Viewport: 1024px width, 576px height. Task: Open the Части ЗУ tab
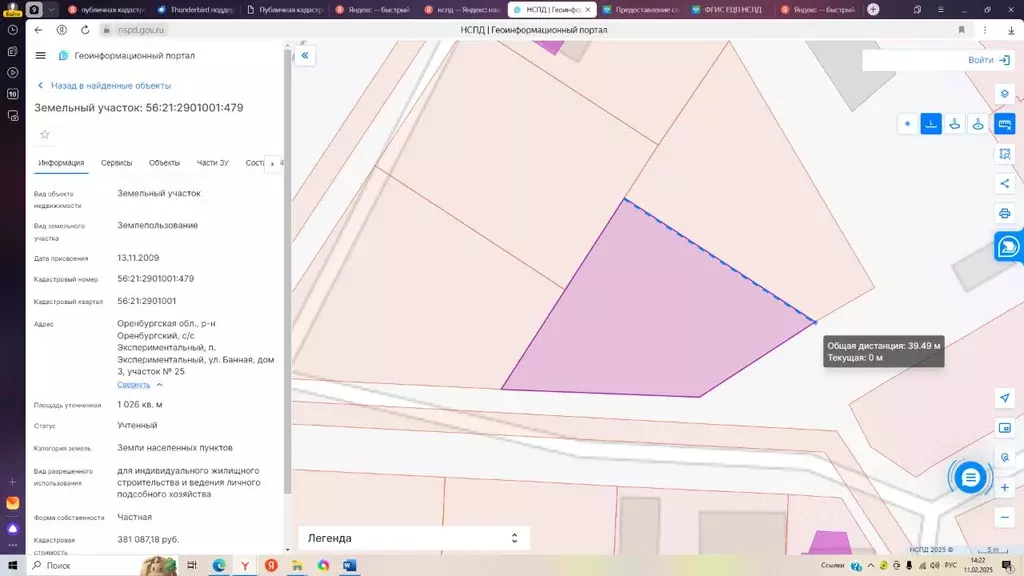213,163
